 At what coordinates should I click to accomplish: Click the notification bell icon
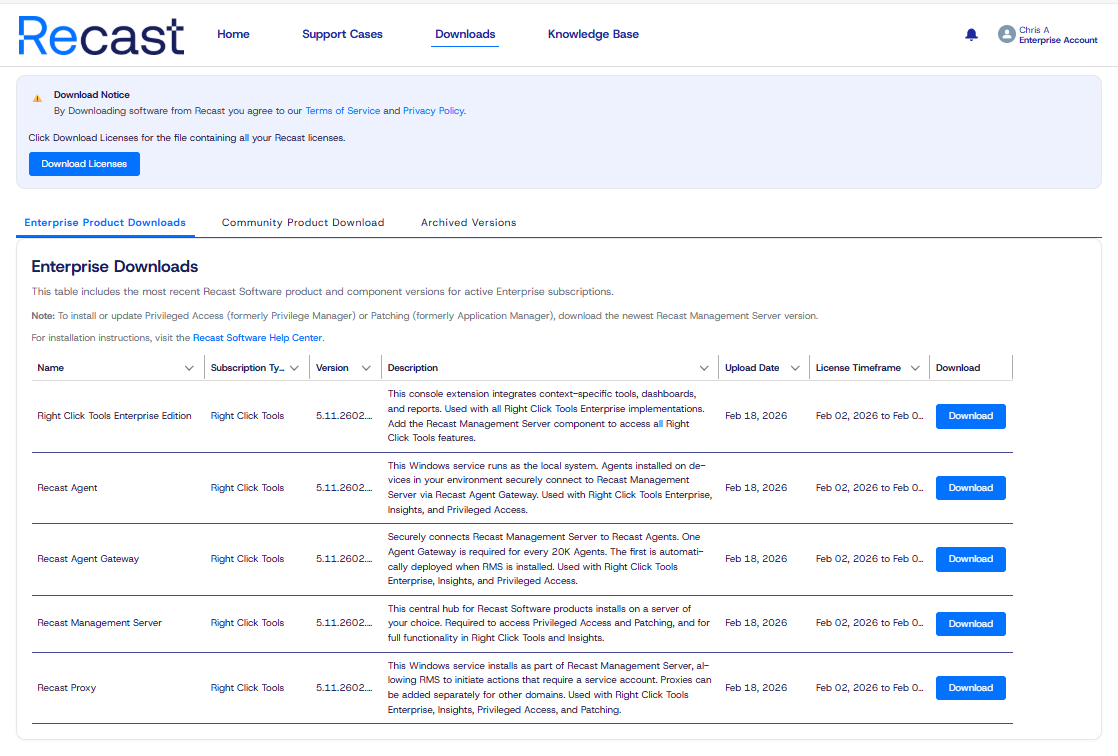[x=970, y=33]
